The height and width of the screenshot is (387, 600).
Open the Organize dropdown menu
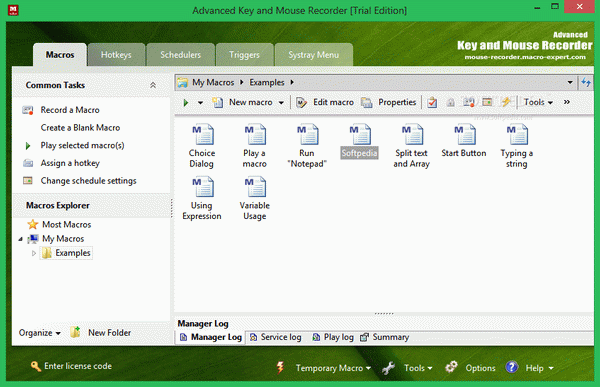click(40, 333)
